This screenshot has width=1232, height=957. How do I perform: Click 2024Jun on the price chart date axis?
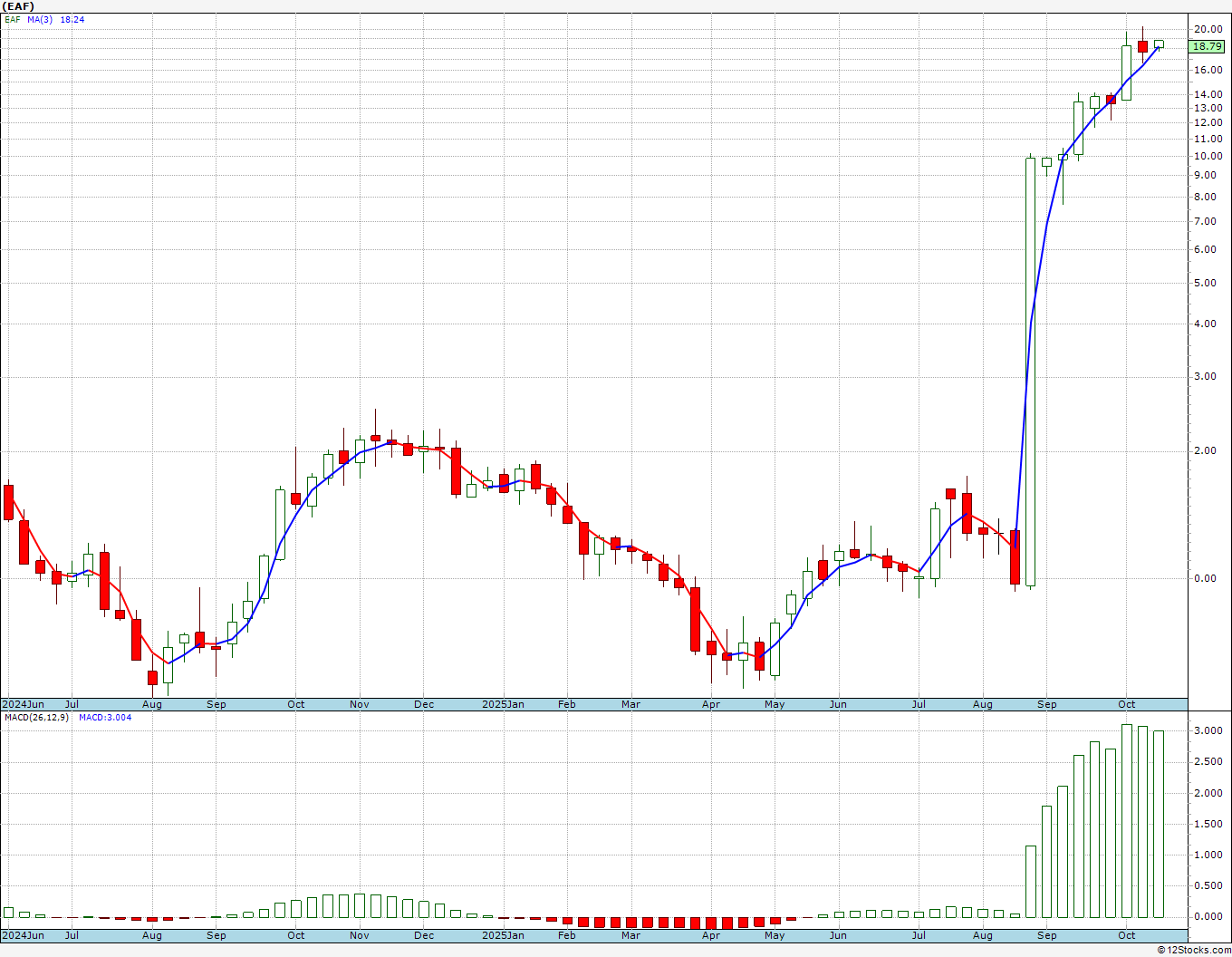pyautogui.click(x=23, y=704)
